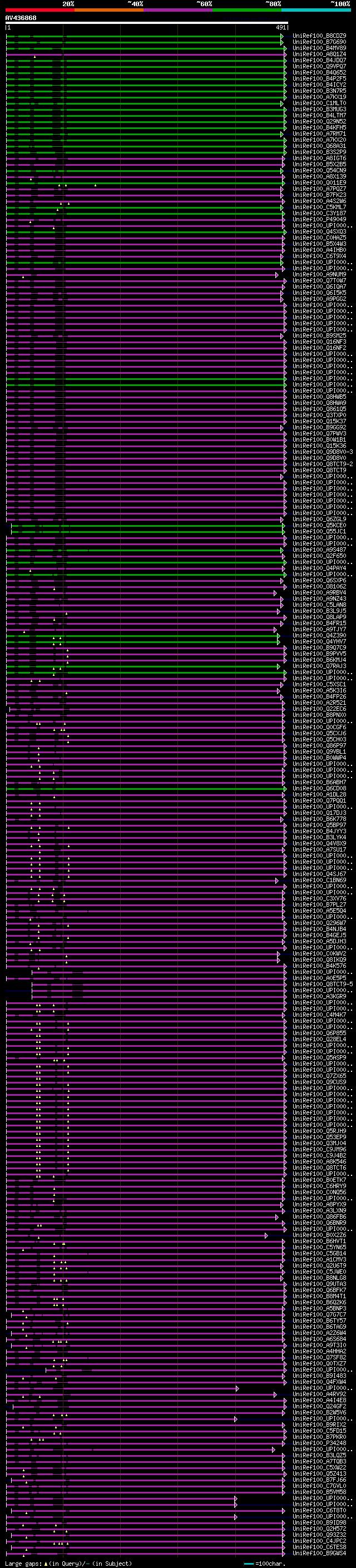356x1568 pixels.
Task: Open hit UniRef100_B8CDZ9
Action: (319, 36)
